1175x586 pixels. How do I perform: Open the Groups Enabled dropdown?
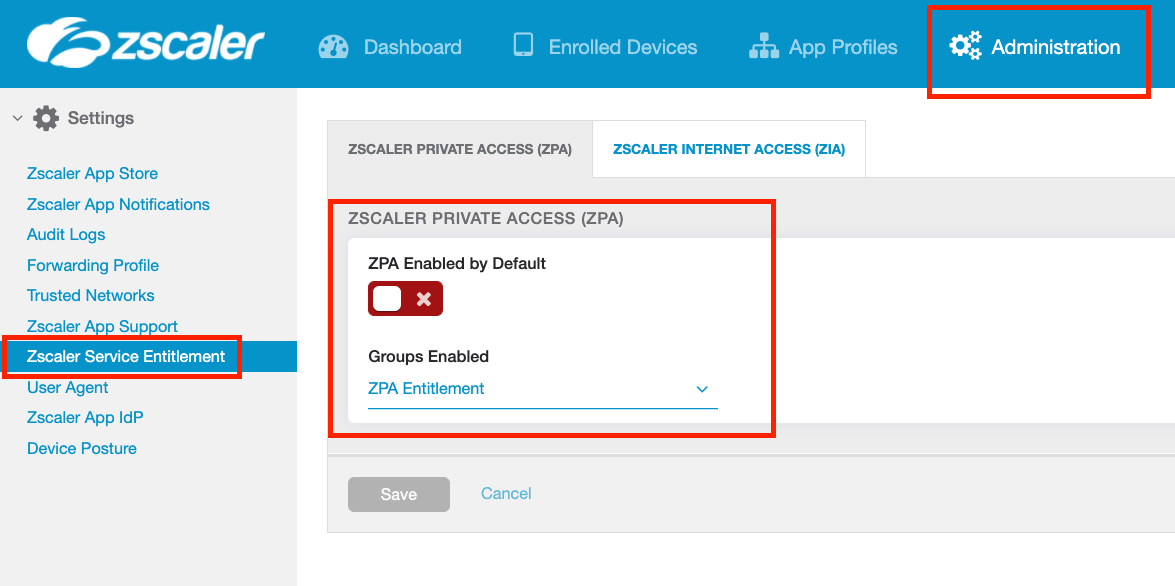(x=542, y=389)
